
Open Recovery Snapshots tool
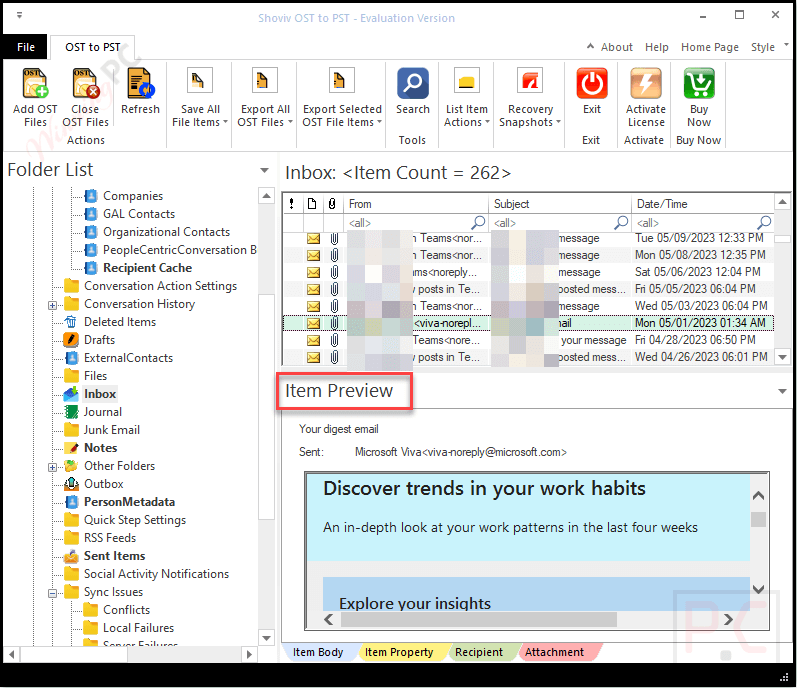530,98
